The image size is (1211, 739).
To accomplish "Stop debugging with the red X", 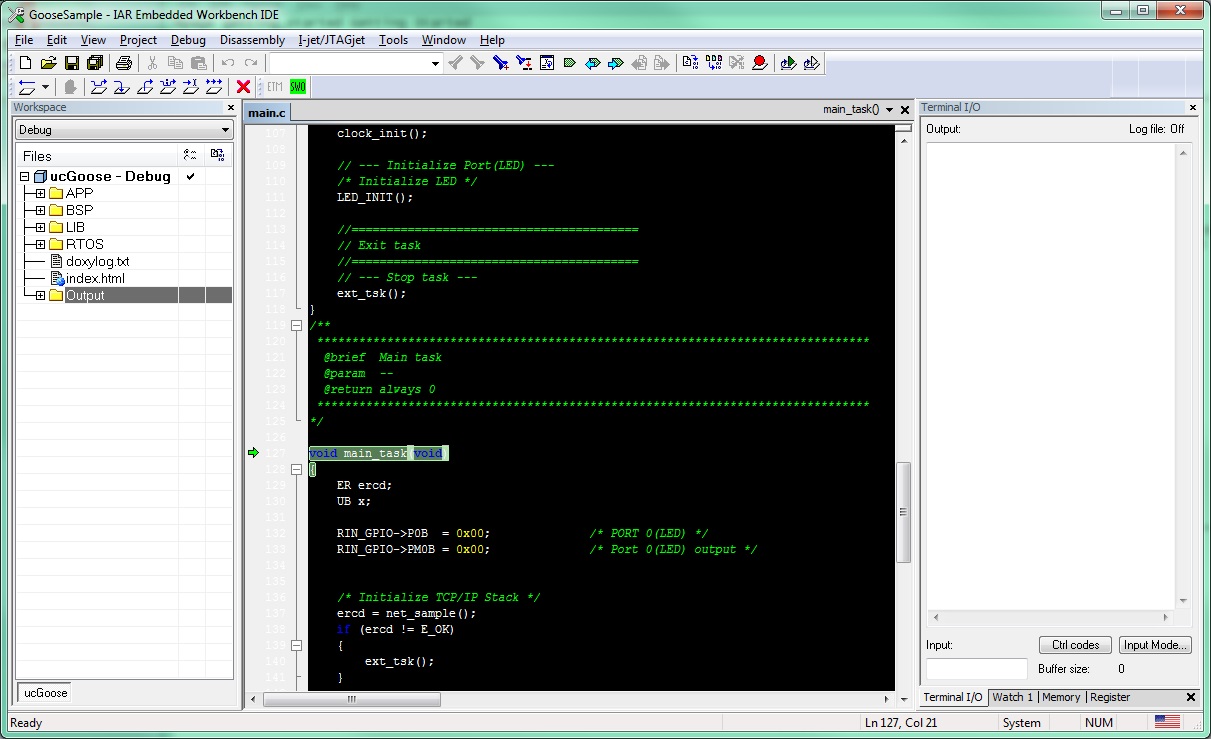I will pyautogui.click(x=243, y=87).
